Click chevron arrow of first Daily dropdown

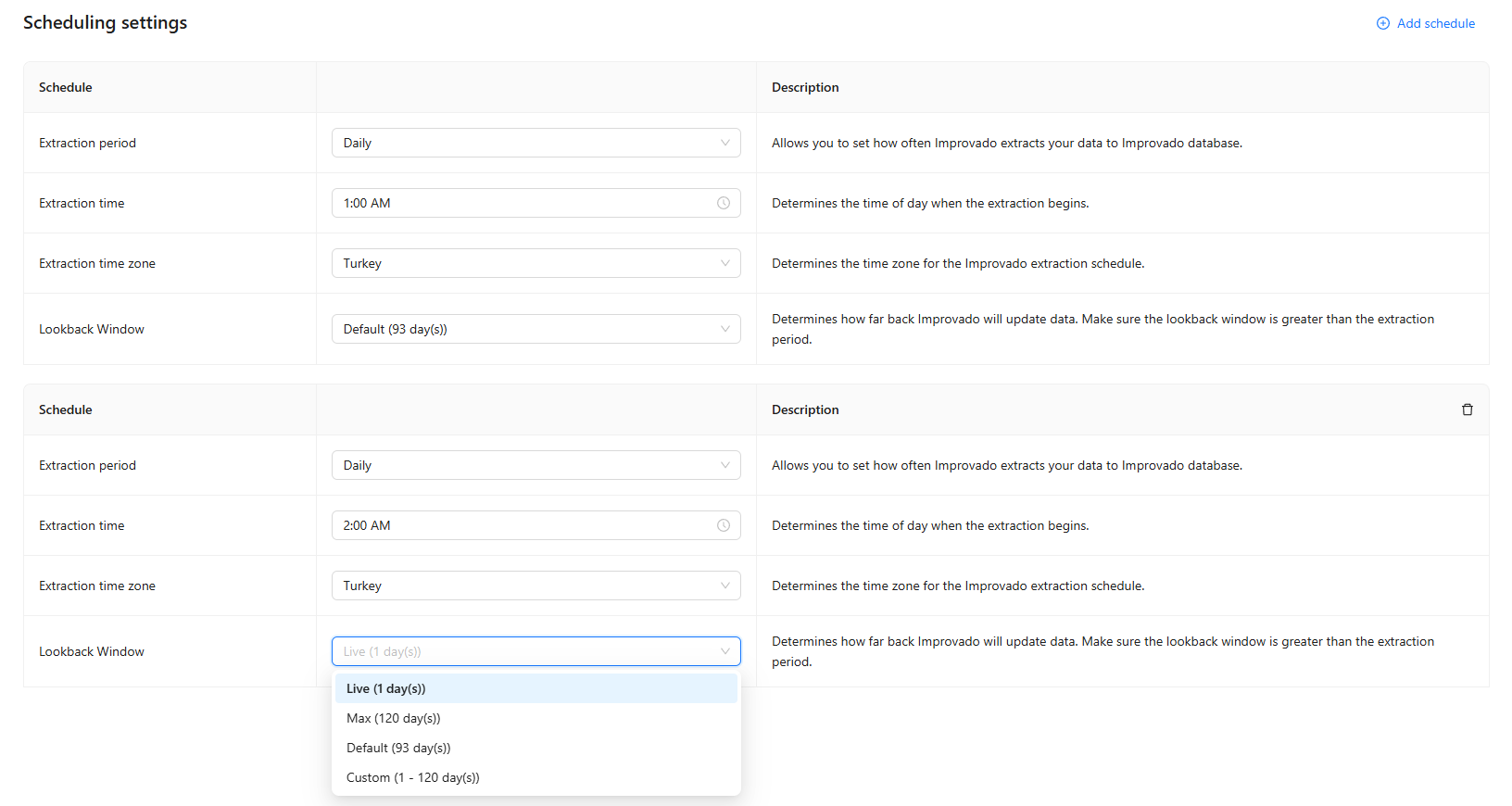(724, 143)
